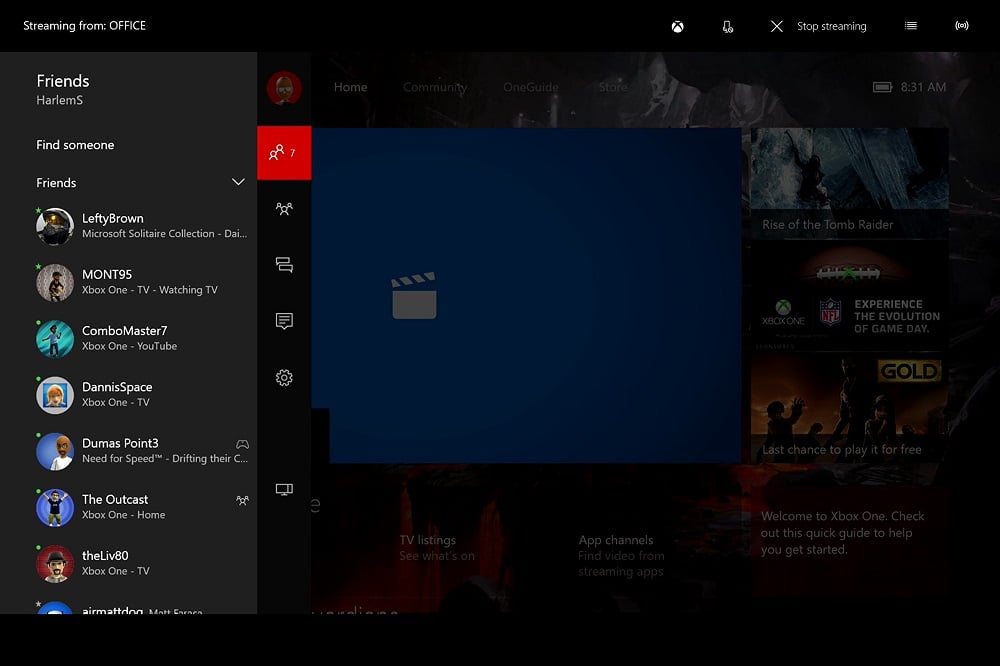
Task: Click MONT95's avatar
Action: pyautogui.click(x=55, y=283)
